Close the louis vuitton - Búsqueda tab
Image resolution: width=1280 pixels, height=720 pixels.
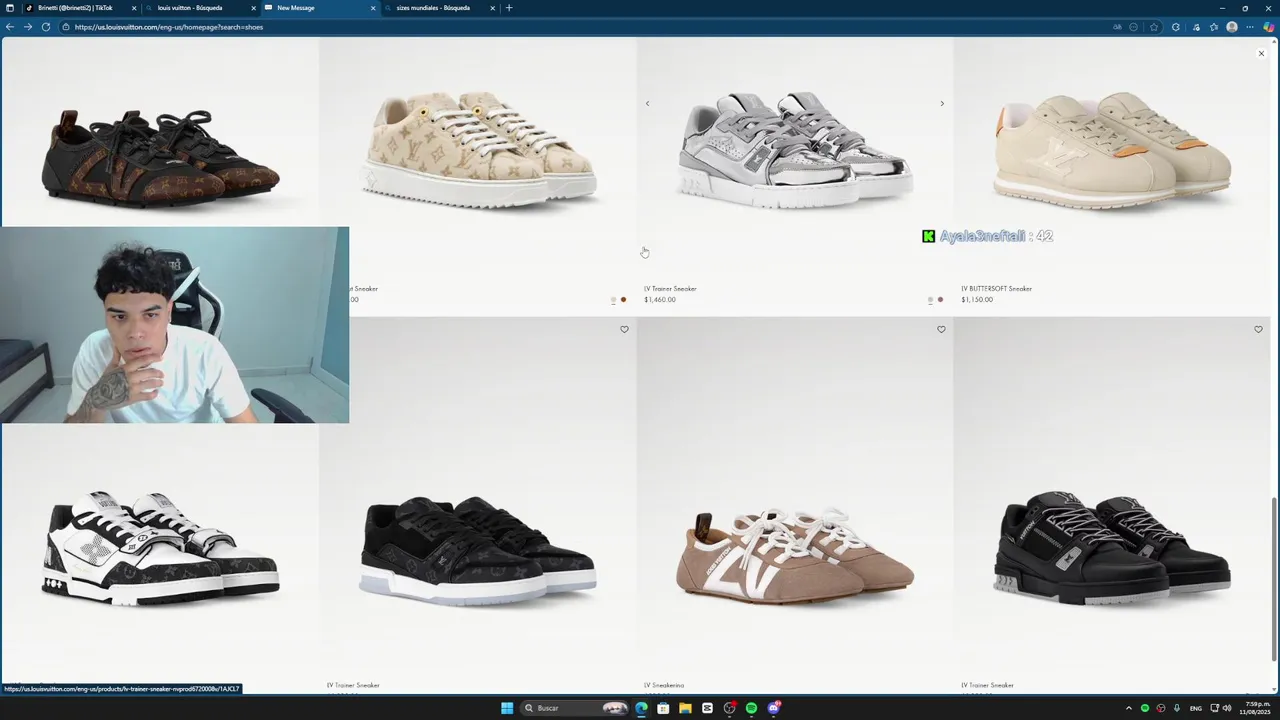[253, 8]
